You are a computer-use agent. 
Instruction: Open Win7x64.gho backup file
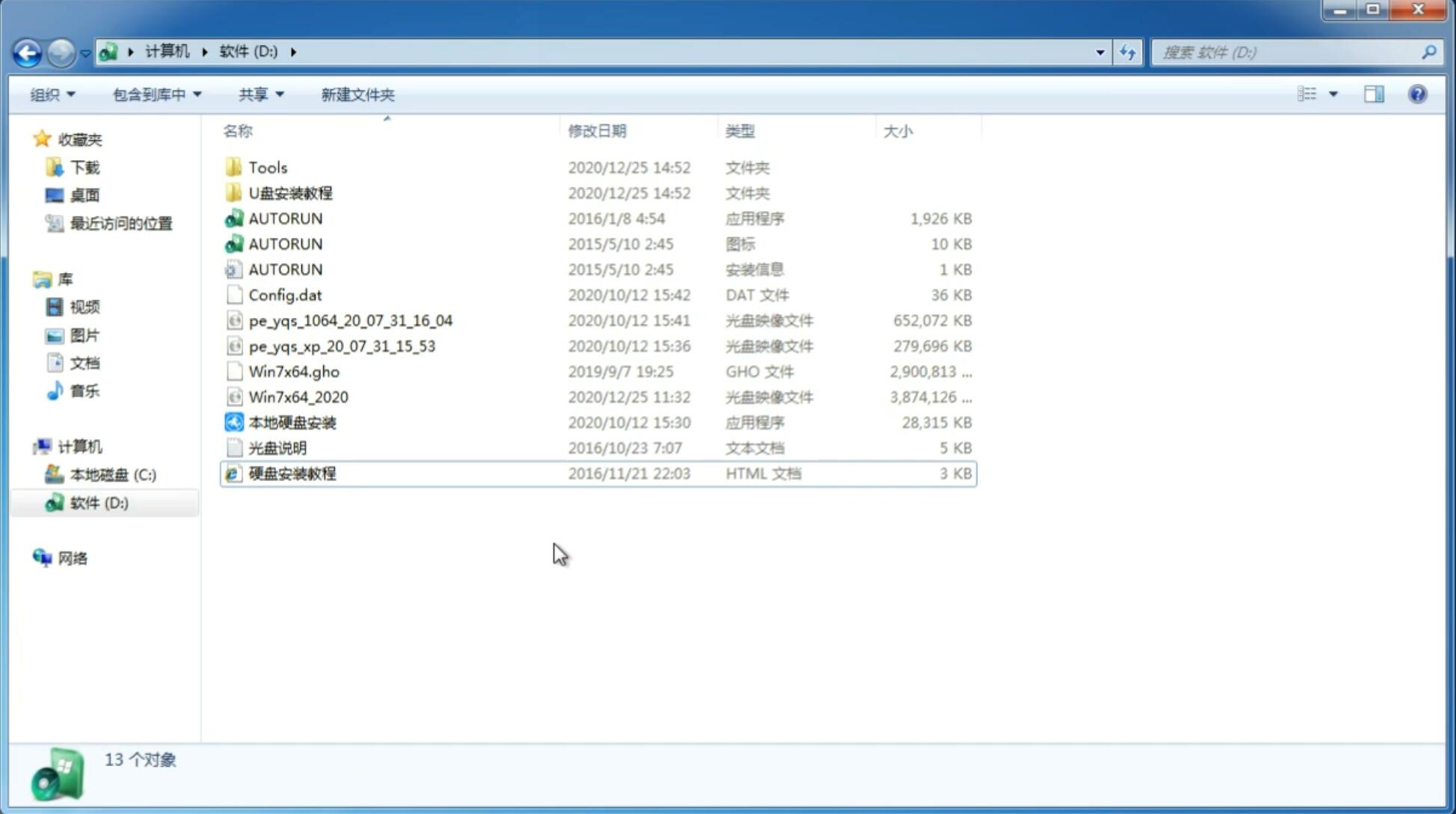click(294, 371)
